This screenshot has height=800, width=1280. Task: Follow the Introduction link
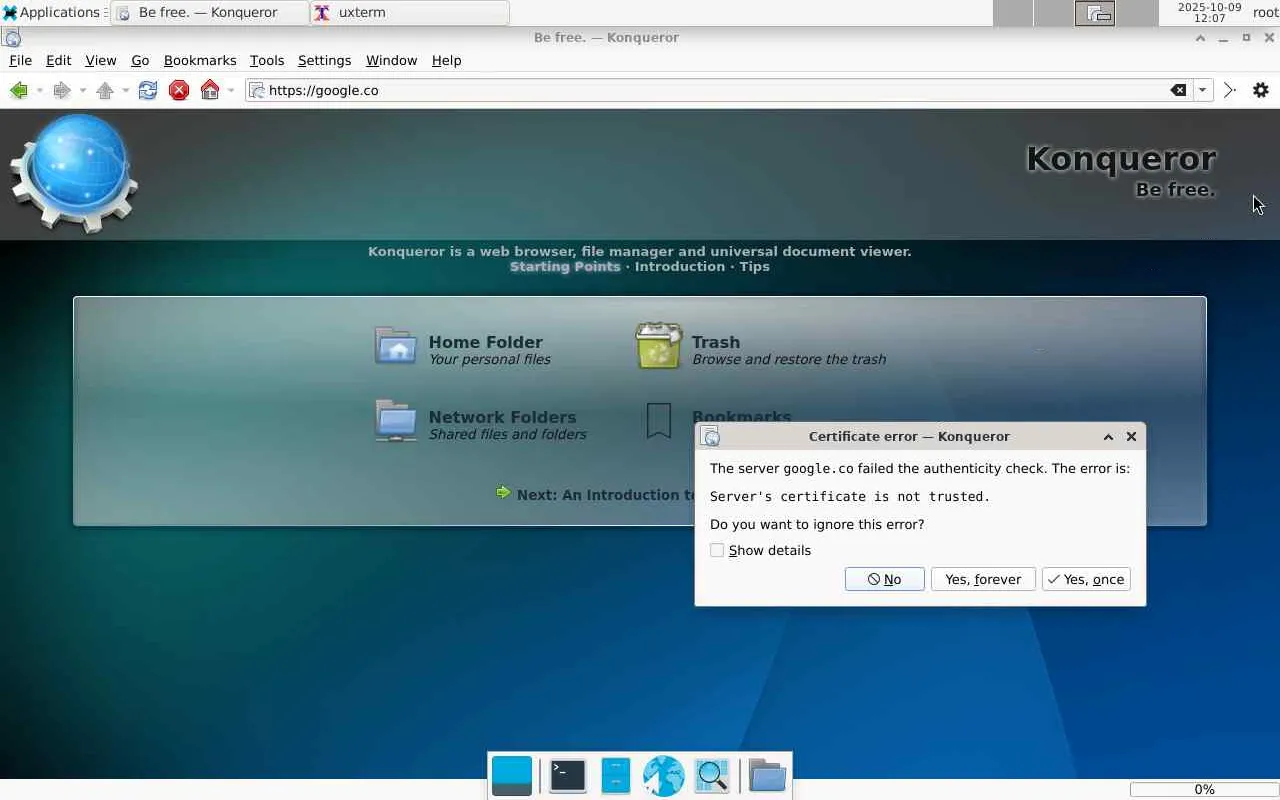(x=679, y=266)
